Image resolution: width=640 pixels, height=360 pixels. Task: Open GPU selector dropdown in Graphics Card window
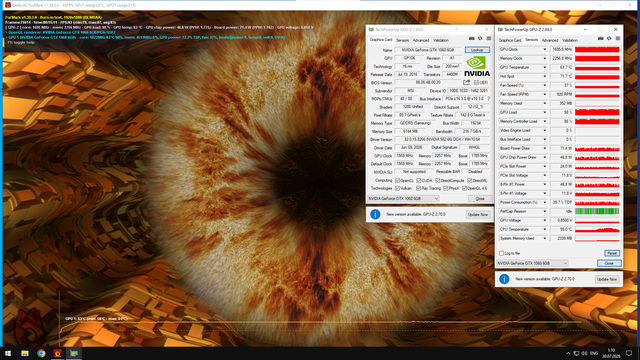tap(403, 198)
